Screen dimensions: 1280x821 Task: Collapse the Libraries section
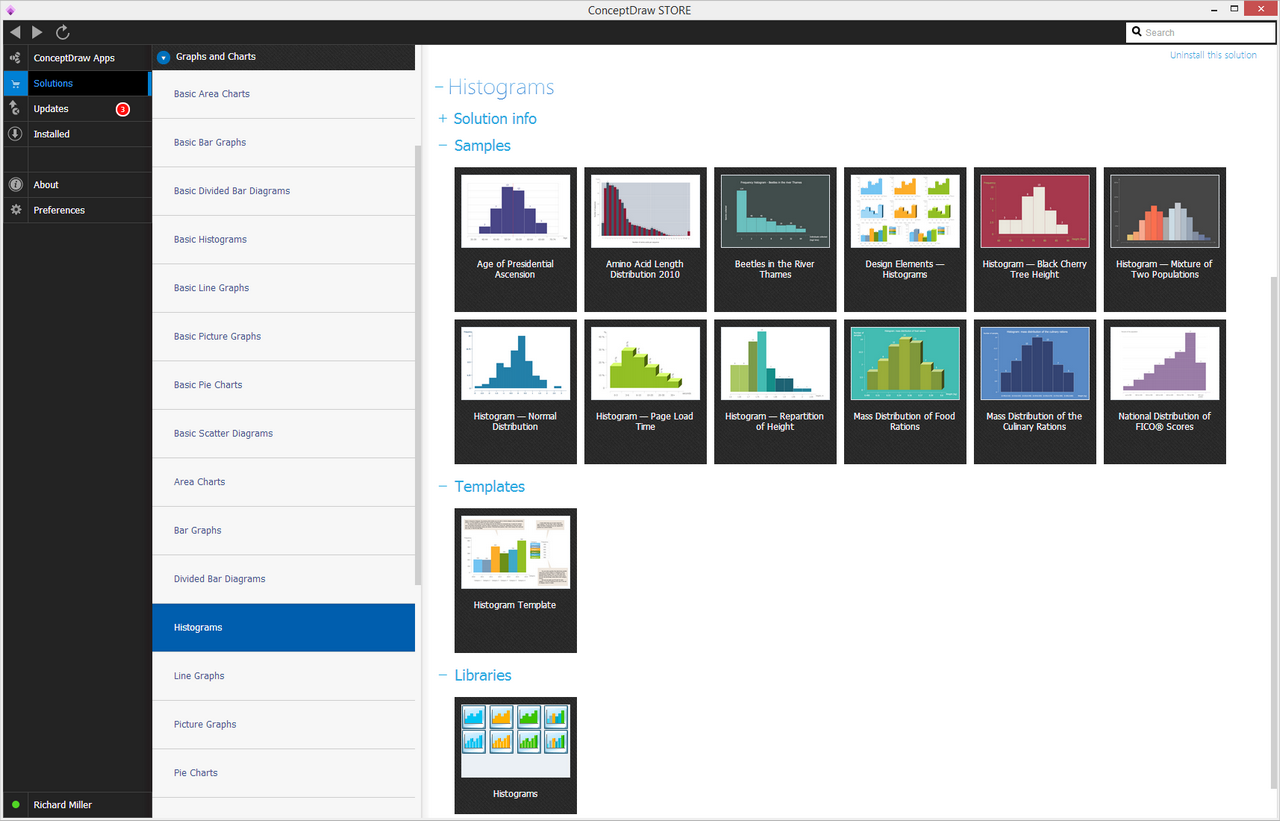[x=443, y=675]
